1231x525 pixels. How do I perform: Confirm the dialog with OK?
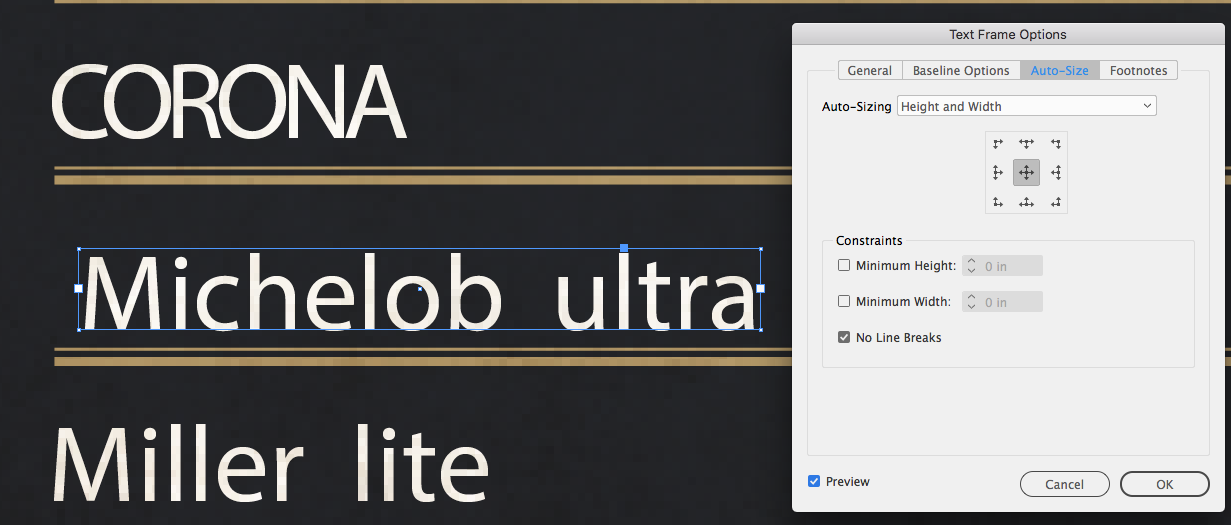pos(1164,484)
